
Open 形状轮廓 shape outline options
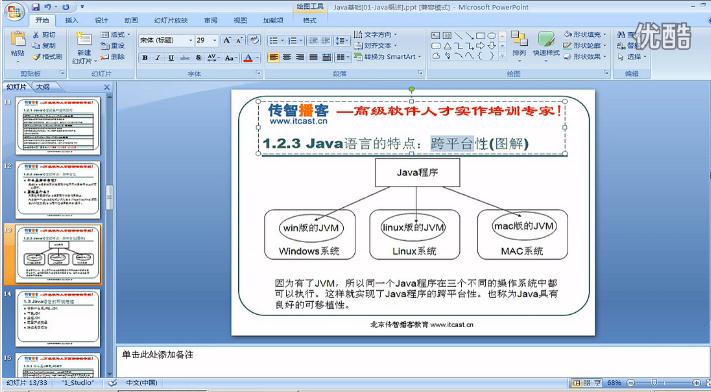[585, 46]
